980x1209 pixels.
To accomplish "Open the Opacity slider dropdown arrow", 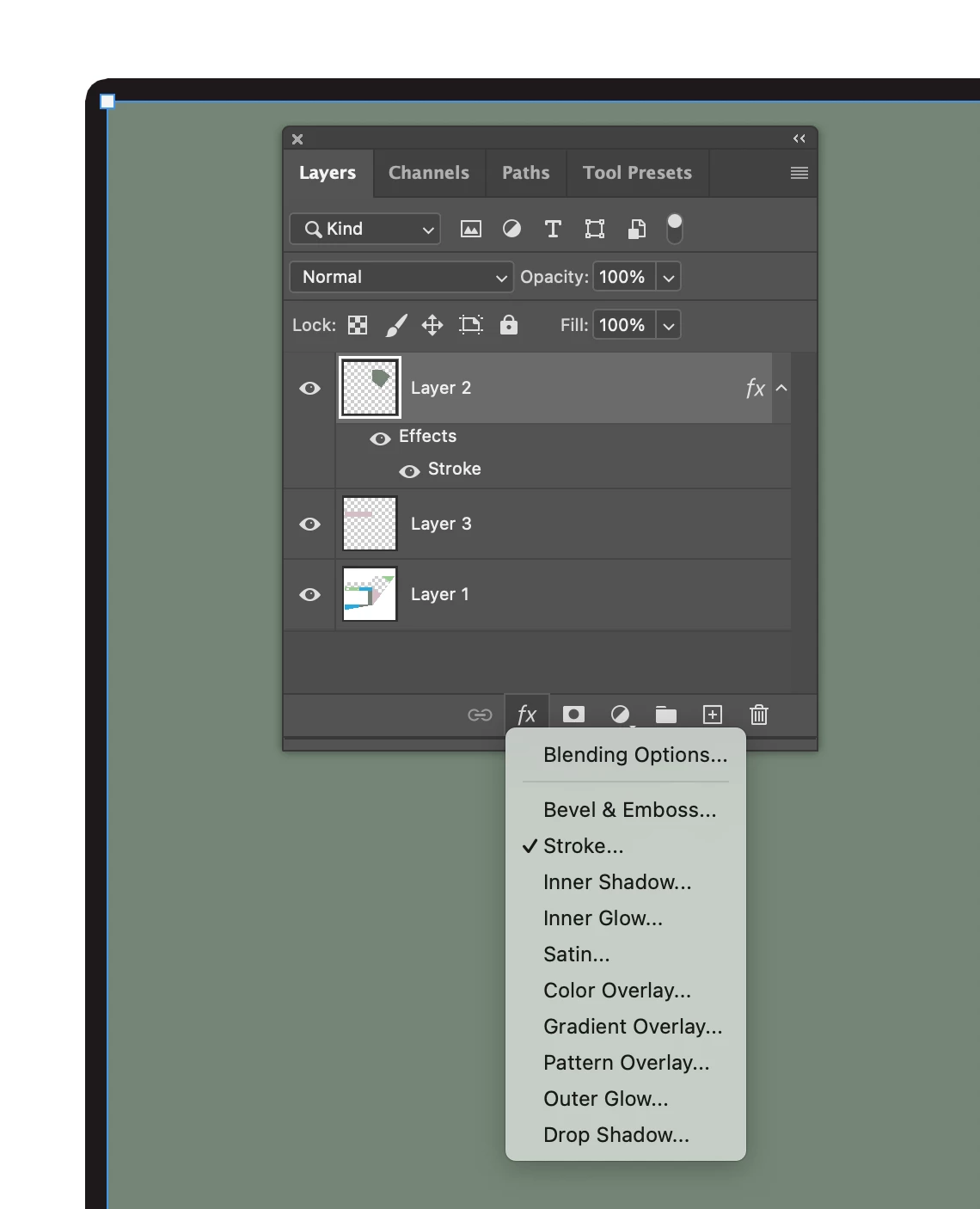I will click(669, 278).
